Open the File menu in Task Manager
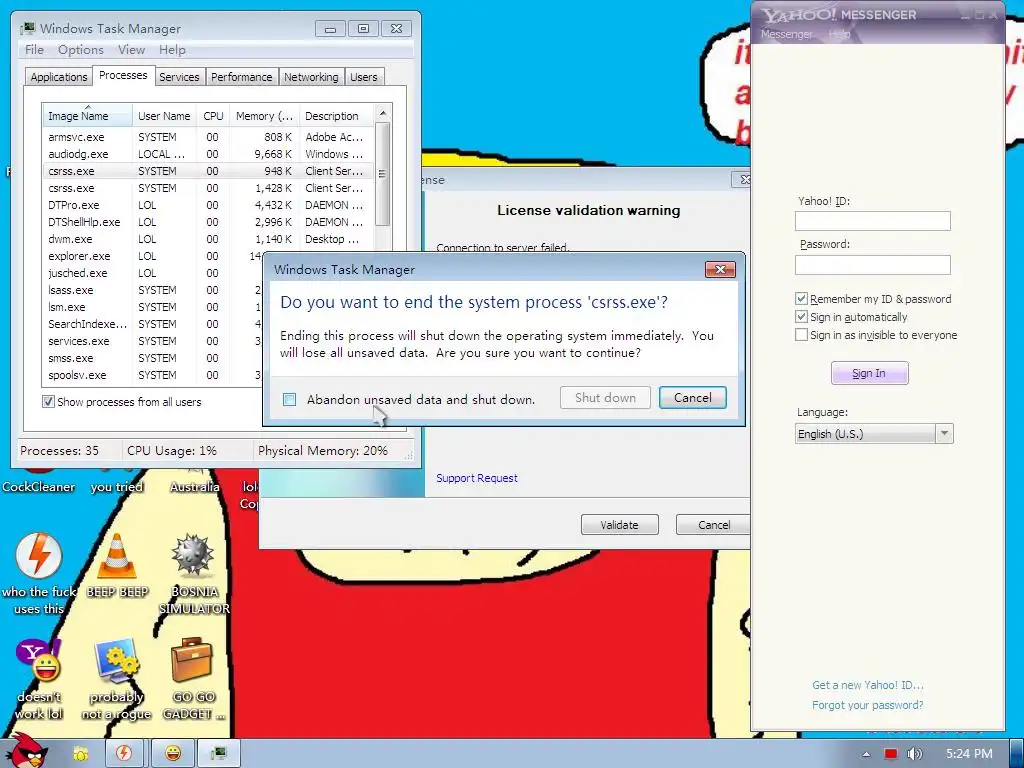This screenshot has height=768, width=1024. 34,50
